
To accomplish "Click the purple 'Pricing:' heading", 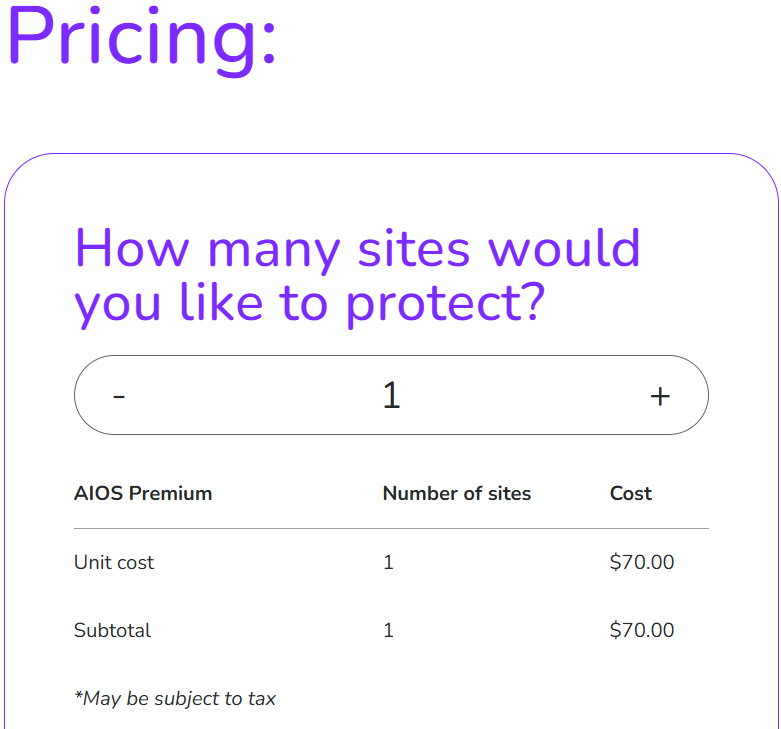I will click(x=141, y=36).
